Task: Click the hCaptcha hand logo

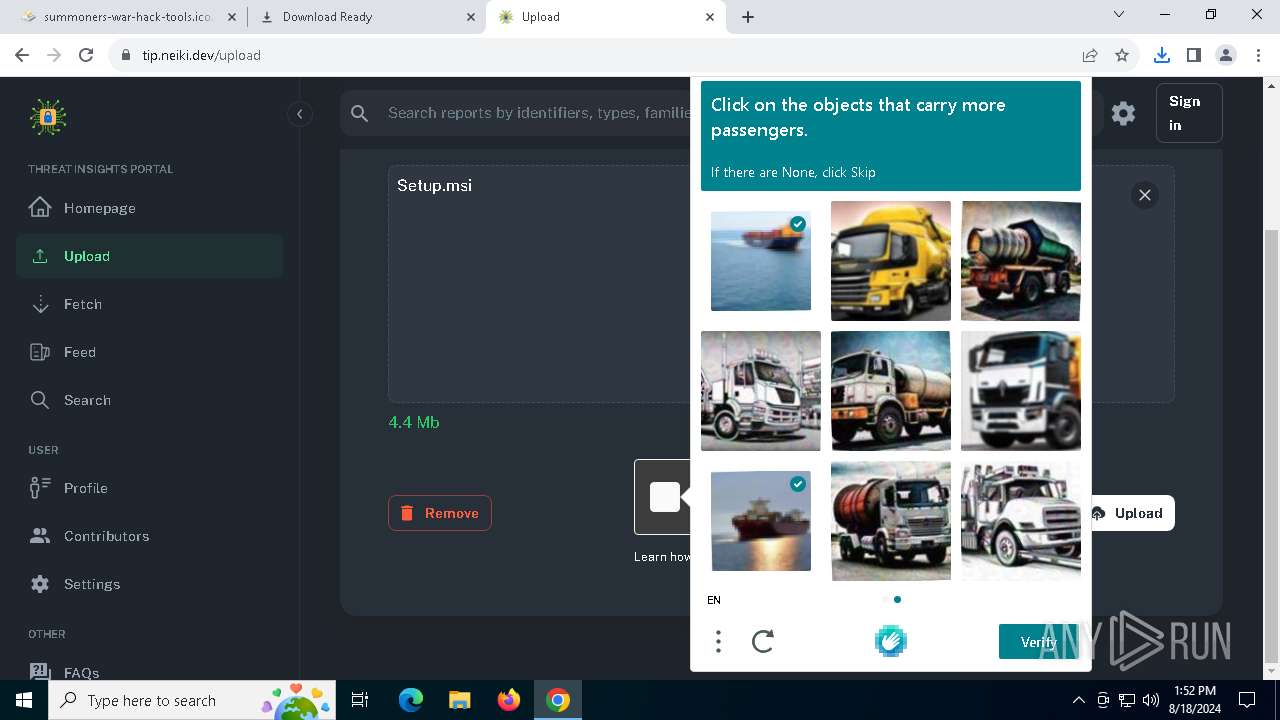Action: click(x=890, y=641)
